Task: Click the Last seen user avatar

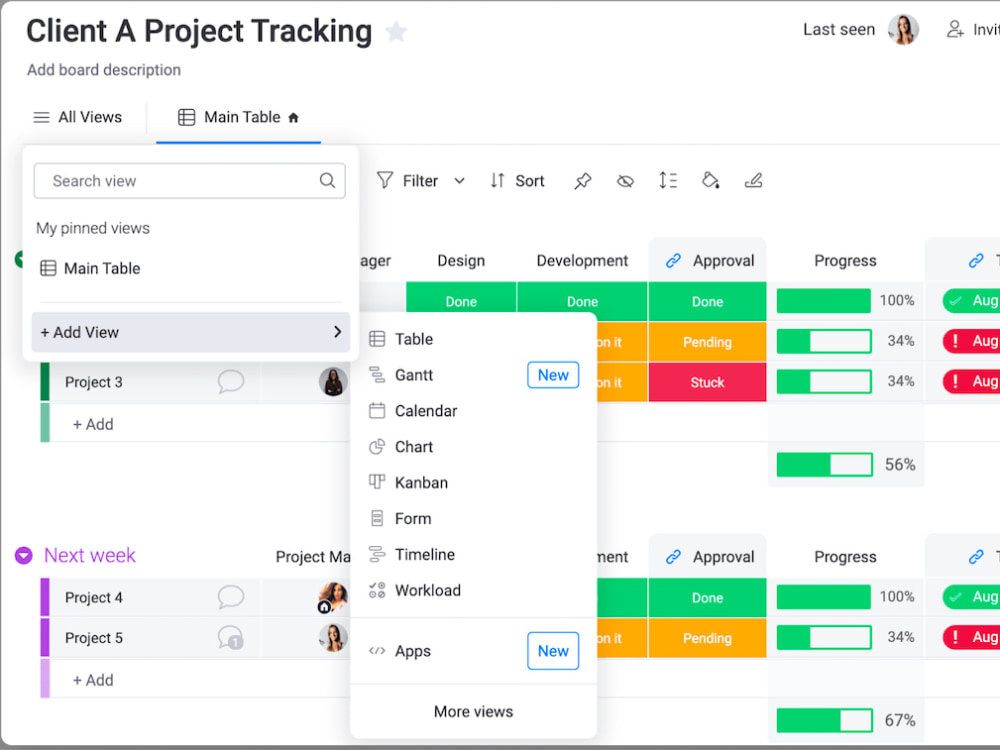Action: click(903, 29)
